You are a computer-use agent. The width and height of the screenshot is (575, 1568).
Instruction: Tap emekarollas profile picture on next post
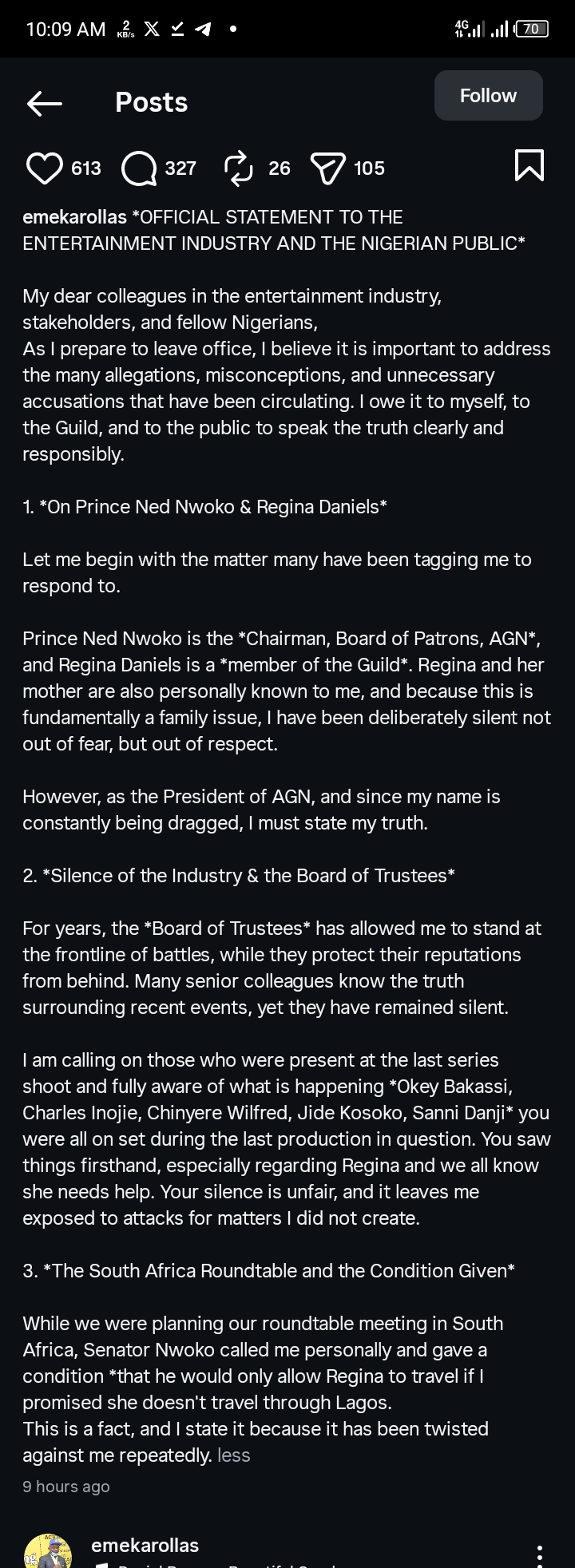click(x=47, y=1552)
